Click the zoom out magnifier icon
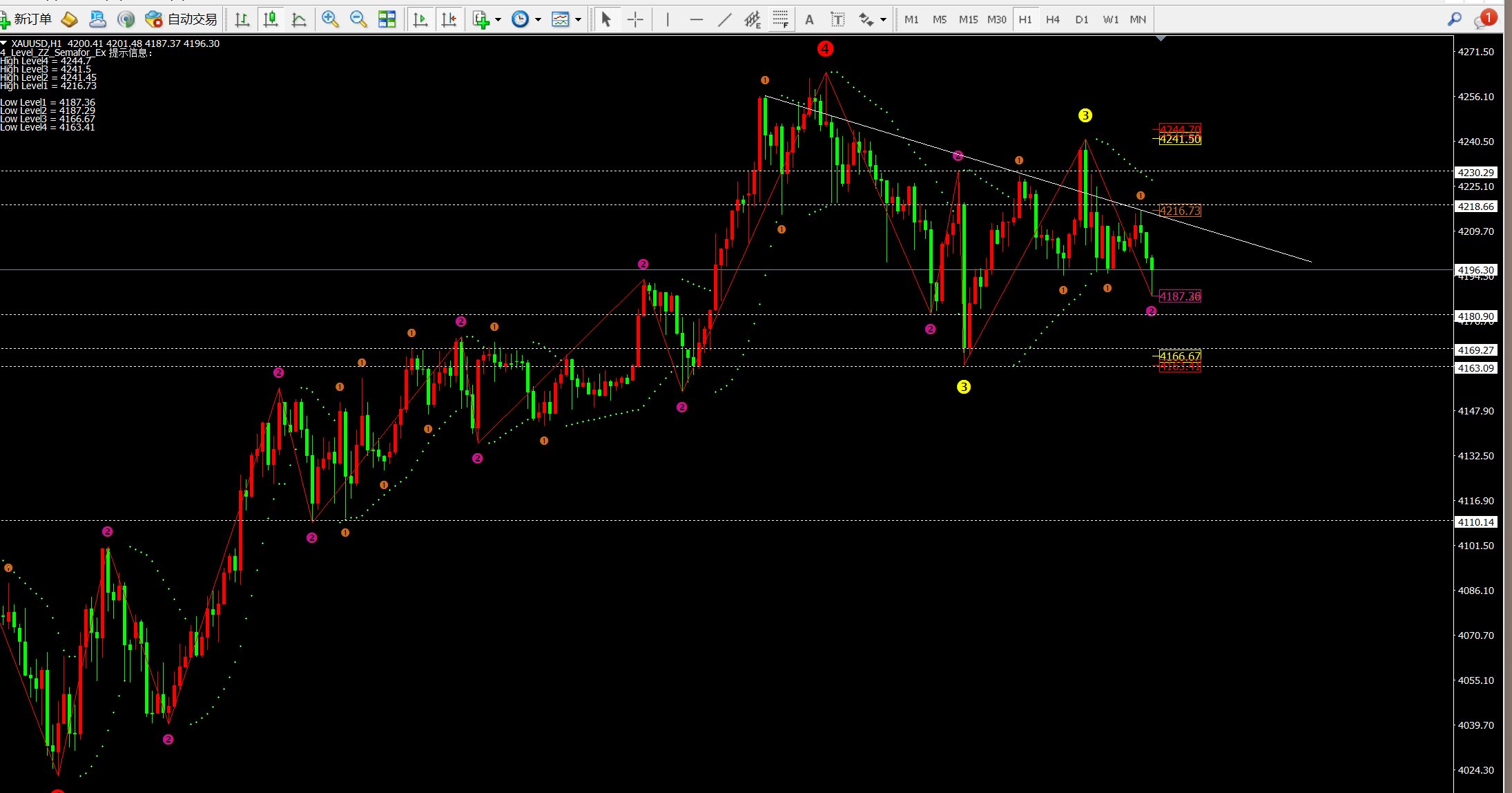The height and width of the screenshot is (793, 1512). 358,19
